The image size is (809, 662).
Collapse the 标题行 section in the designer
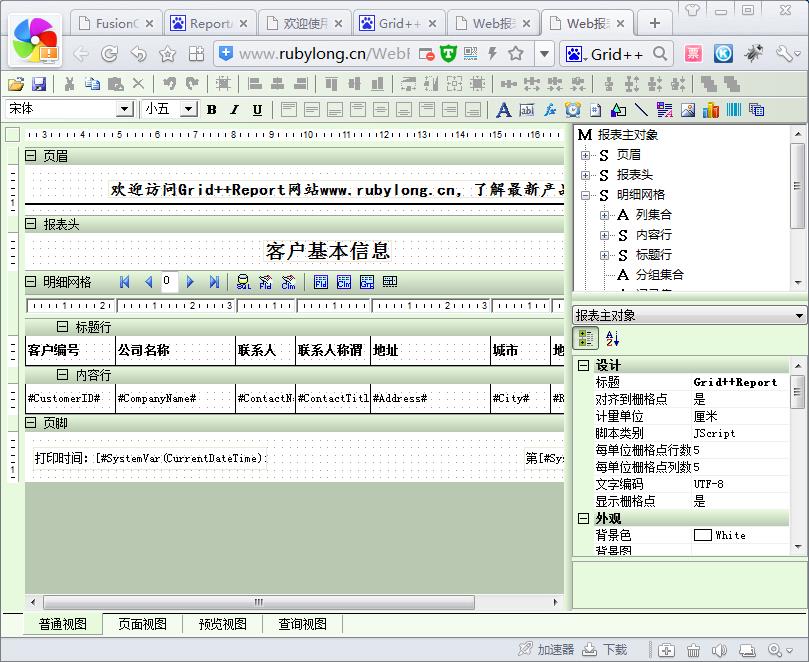pos(62,326)
